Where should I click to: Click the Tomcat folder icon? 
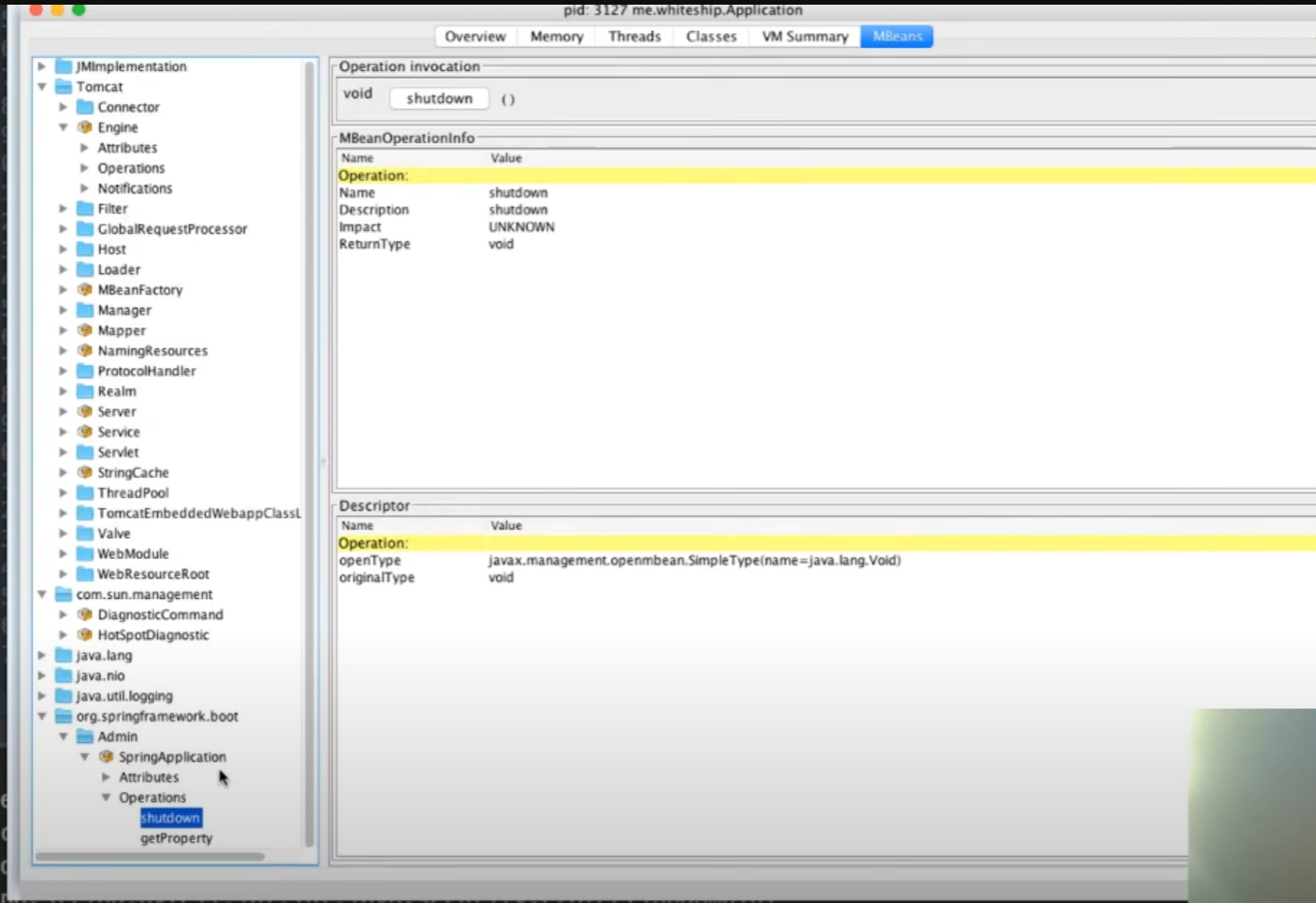[x=64, y=87]
